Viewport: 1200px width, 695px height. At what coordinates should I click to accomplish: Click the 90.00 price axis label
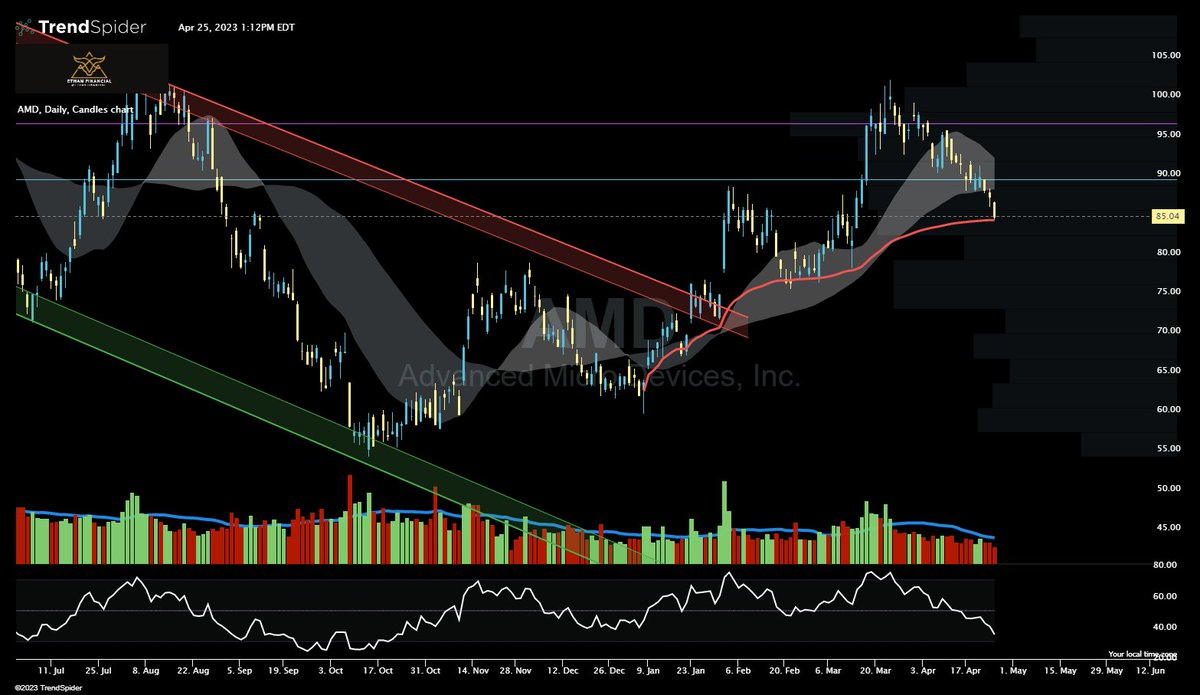click(x=1168, y=173)
